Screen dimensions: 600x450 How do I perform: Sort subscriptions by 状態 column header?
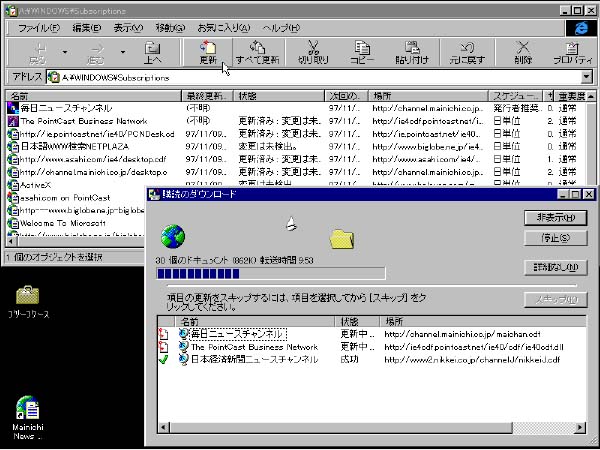click(279, 96)
